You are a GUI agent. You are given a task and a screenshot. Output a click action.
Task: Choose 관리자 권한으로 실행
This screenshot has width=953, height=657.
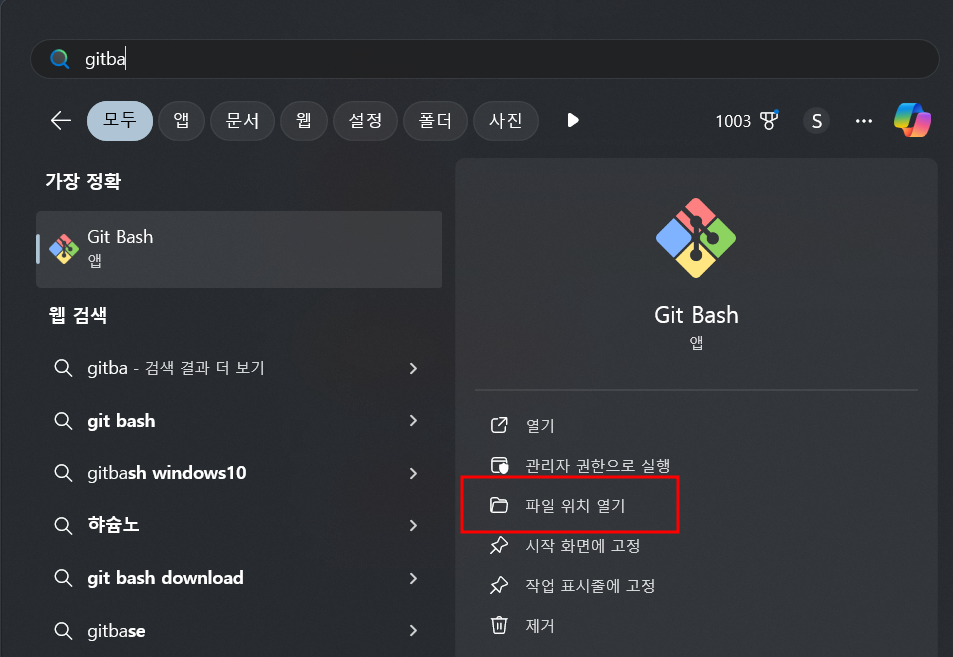597,466
